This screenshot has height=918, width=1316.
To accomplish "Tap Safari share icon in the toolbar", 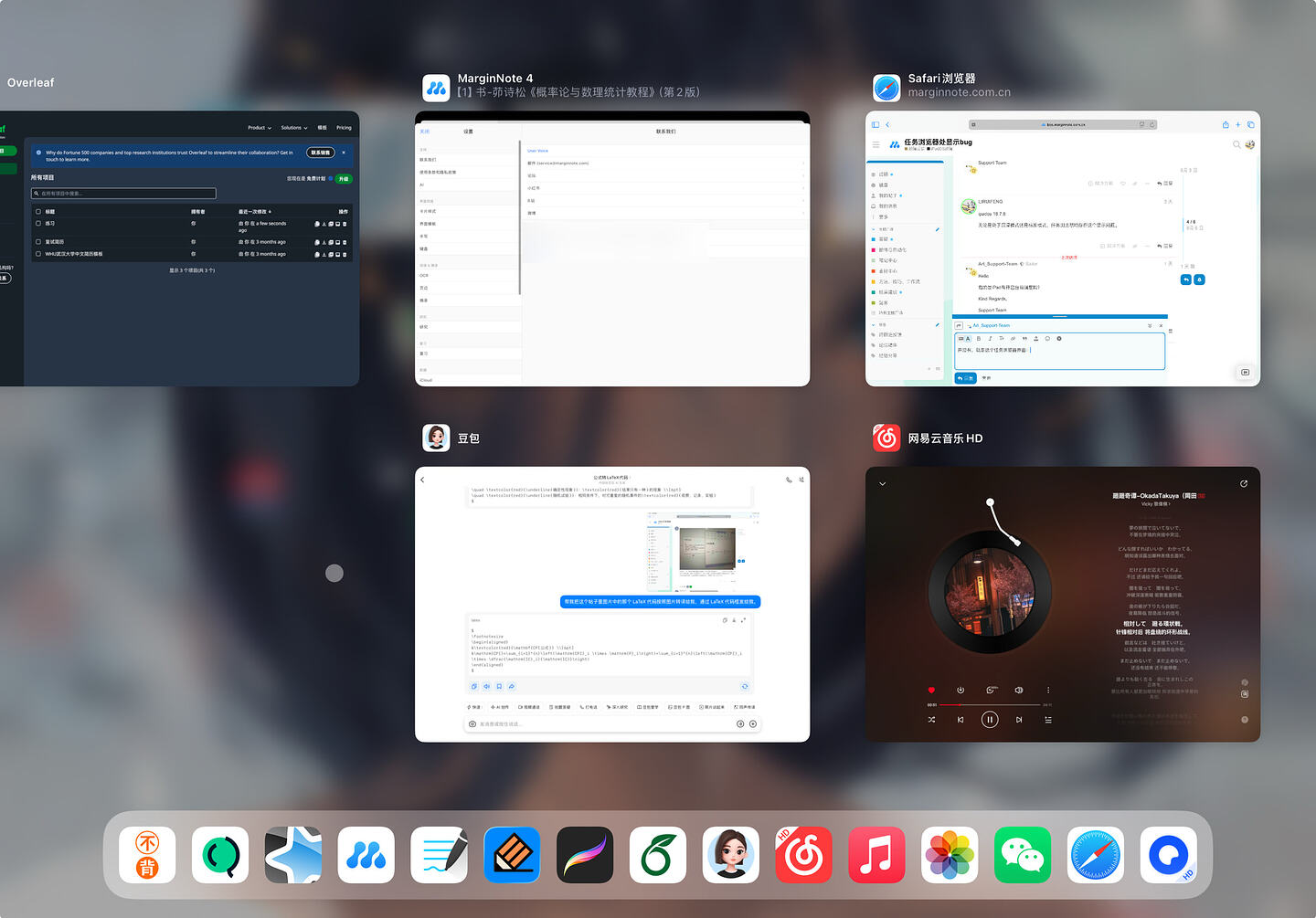I will (1226, 124).
